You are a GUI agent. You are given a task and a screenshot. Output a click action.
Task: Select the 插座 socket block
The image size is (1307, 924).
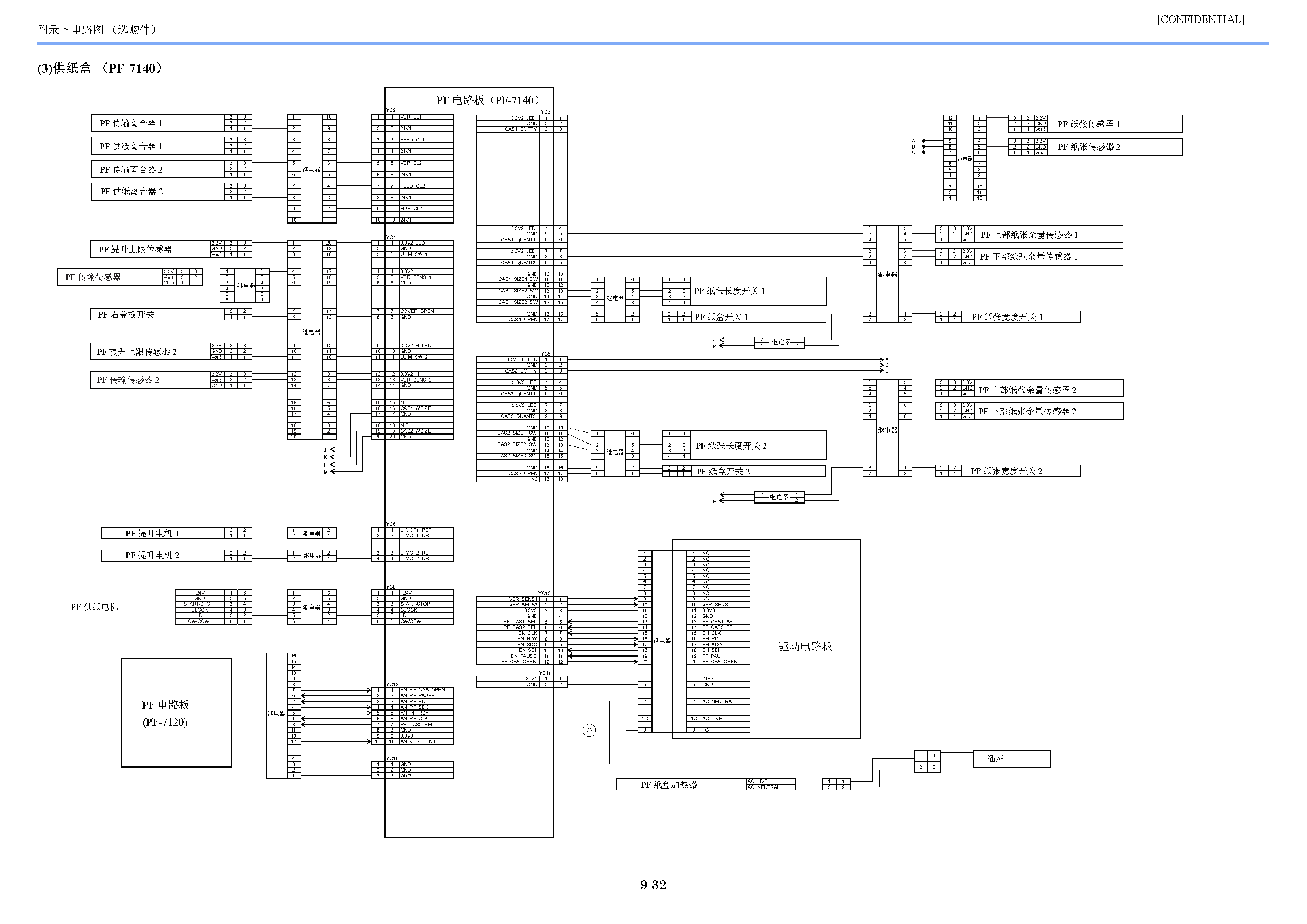(x=1011, y=758)
